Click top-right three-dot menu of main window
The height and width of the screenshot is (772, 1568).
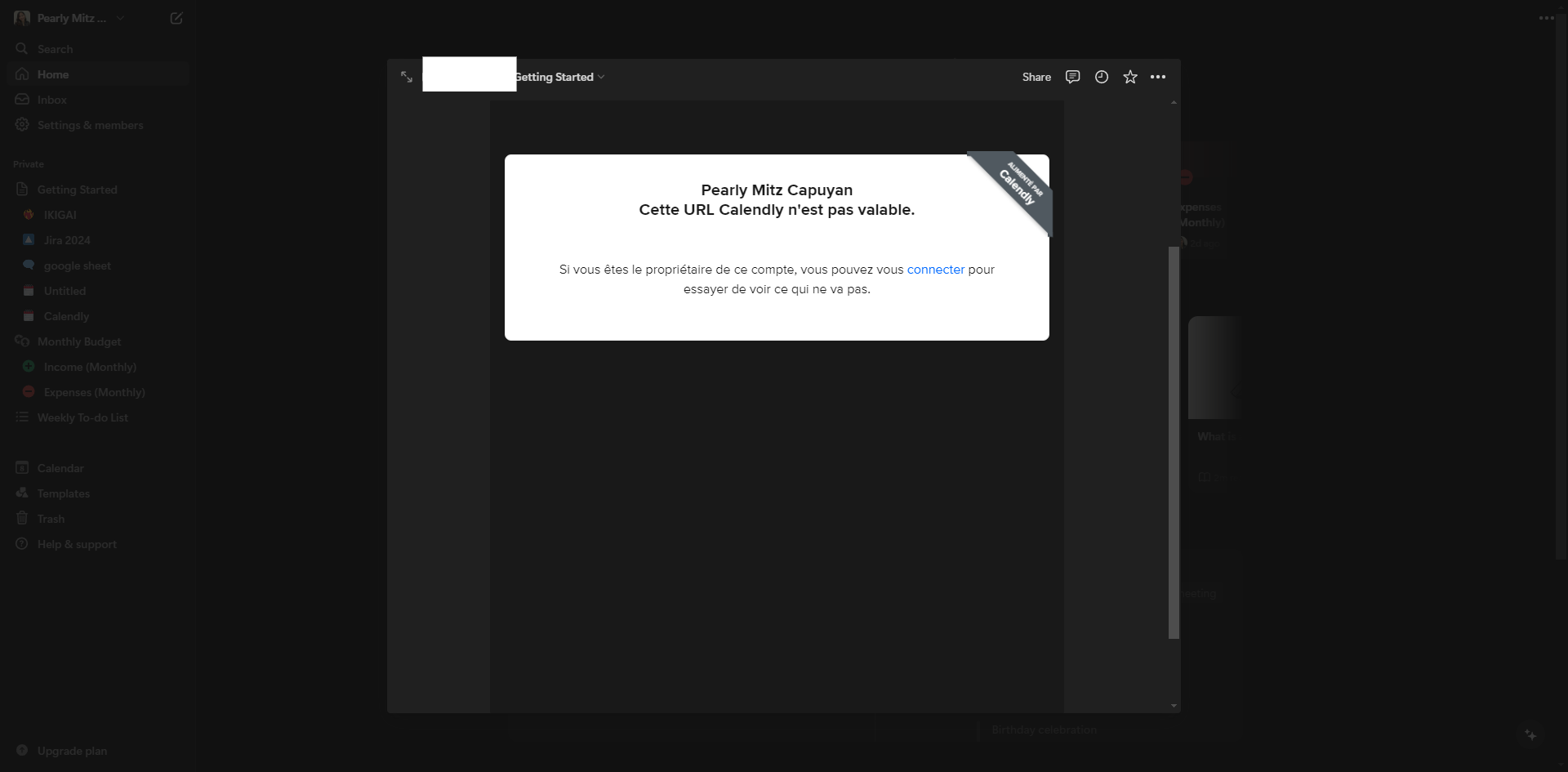tap(1547, 18)
